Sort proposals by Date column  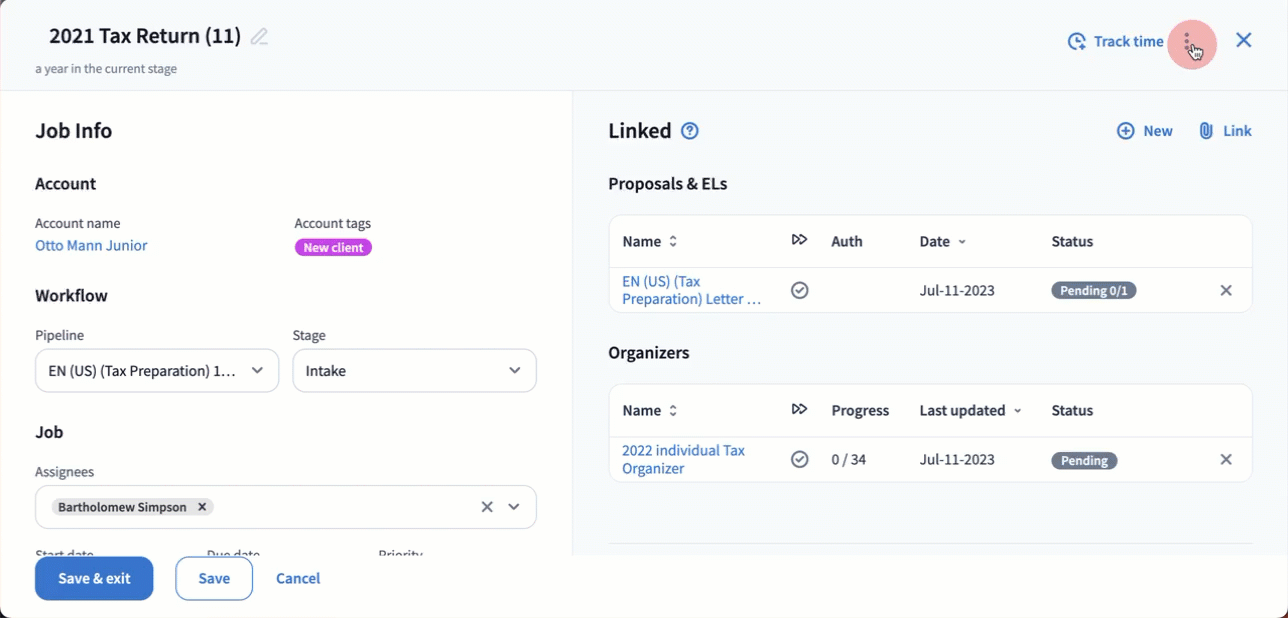point(942,242)
